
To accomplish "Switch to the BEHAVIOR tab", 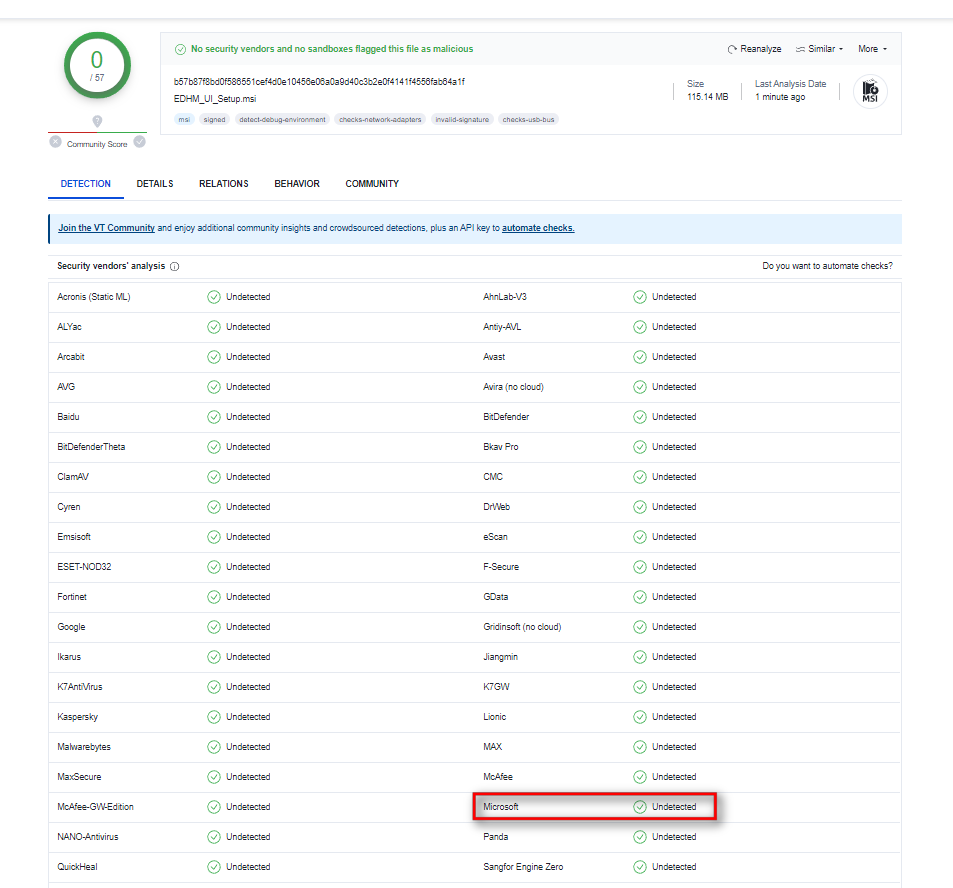I will [296, 183].
